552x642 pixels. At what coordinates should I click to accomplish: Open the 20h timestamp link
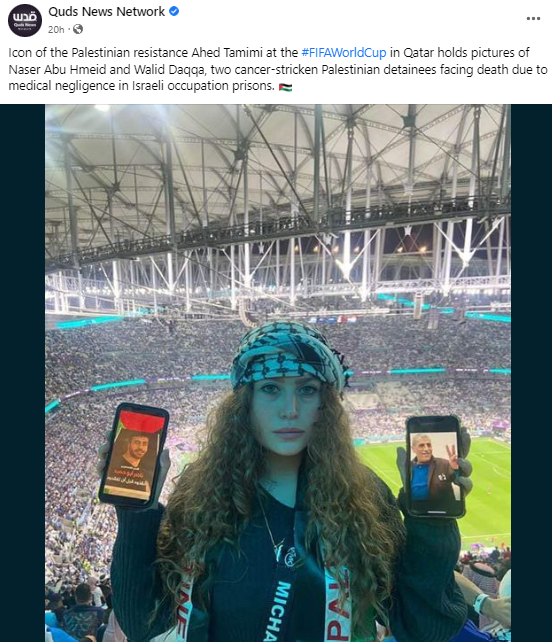[56, 29]
